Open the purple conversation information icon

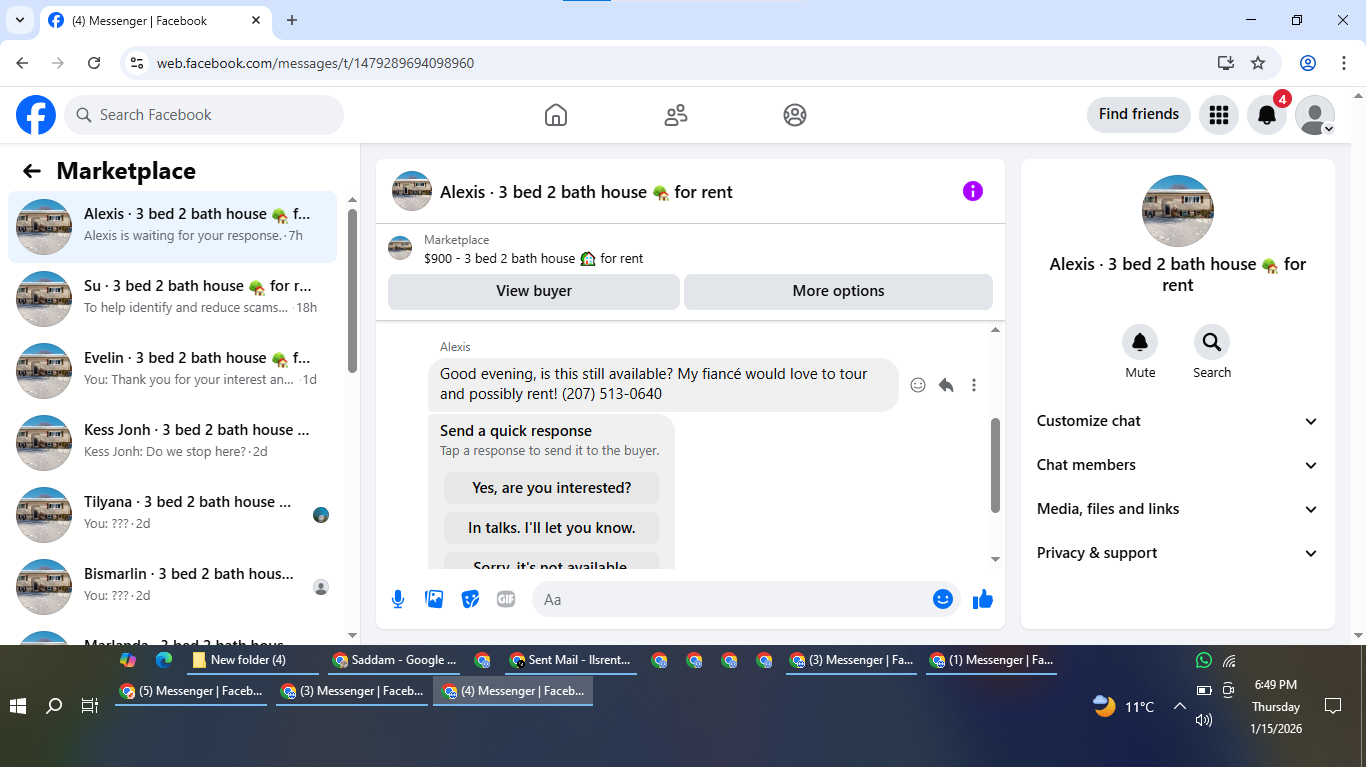pos(973,191)
